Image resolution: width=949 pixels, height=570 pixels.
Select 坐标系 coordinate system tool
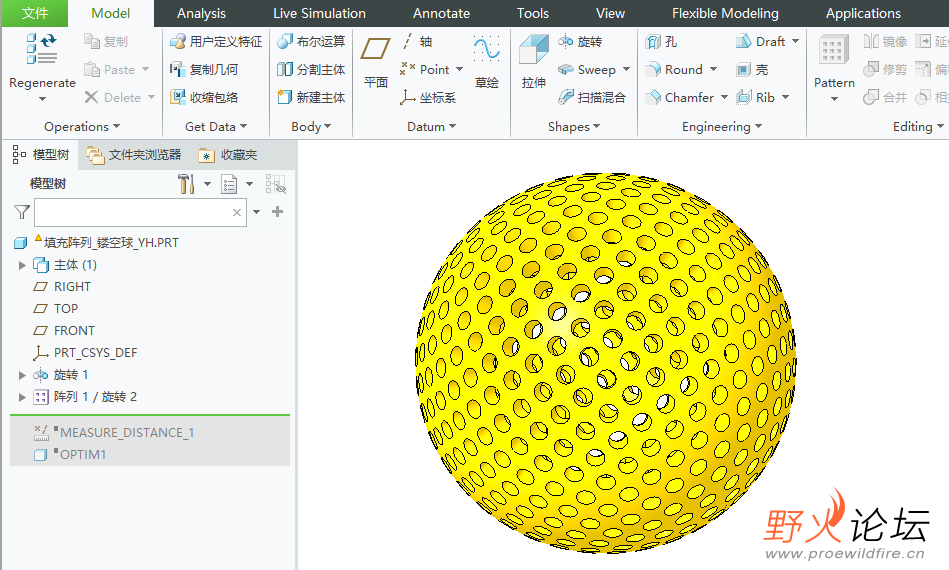tap(428, 97)
